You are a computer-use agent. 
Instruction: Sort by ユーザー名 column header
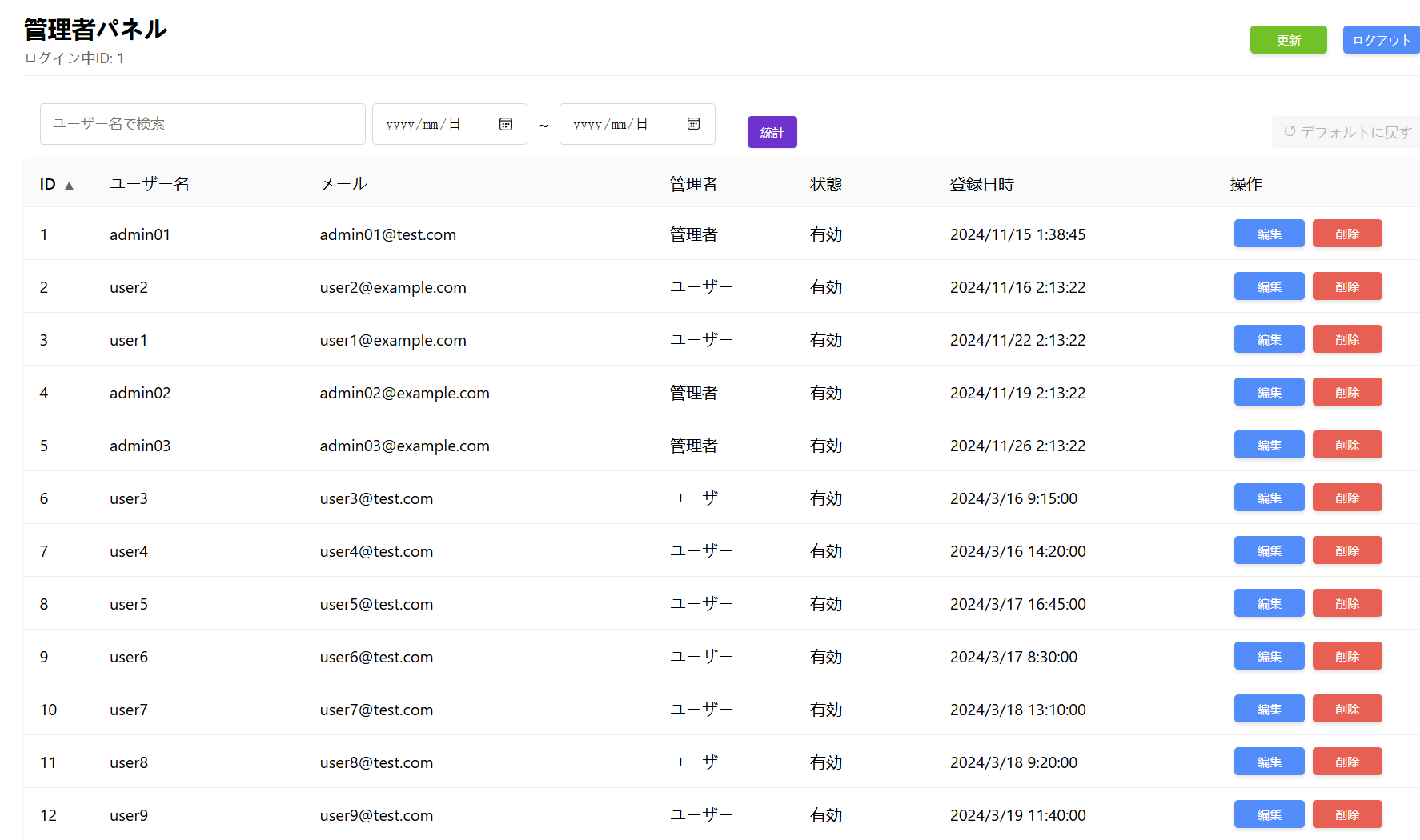click(150, 184)
